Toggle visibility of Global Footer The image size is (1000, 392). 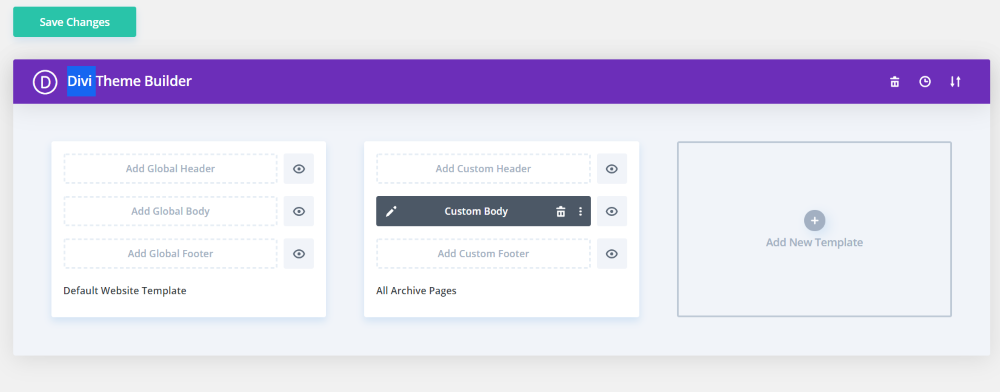point(299,254)
